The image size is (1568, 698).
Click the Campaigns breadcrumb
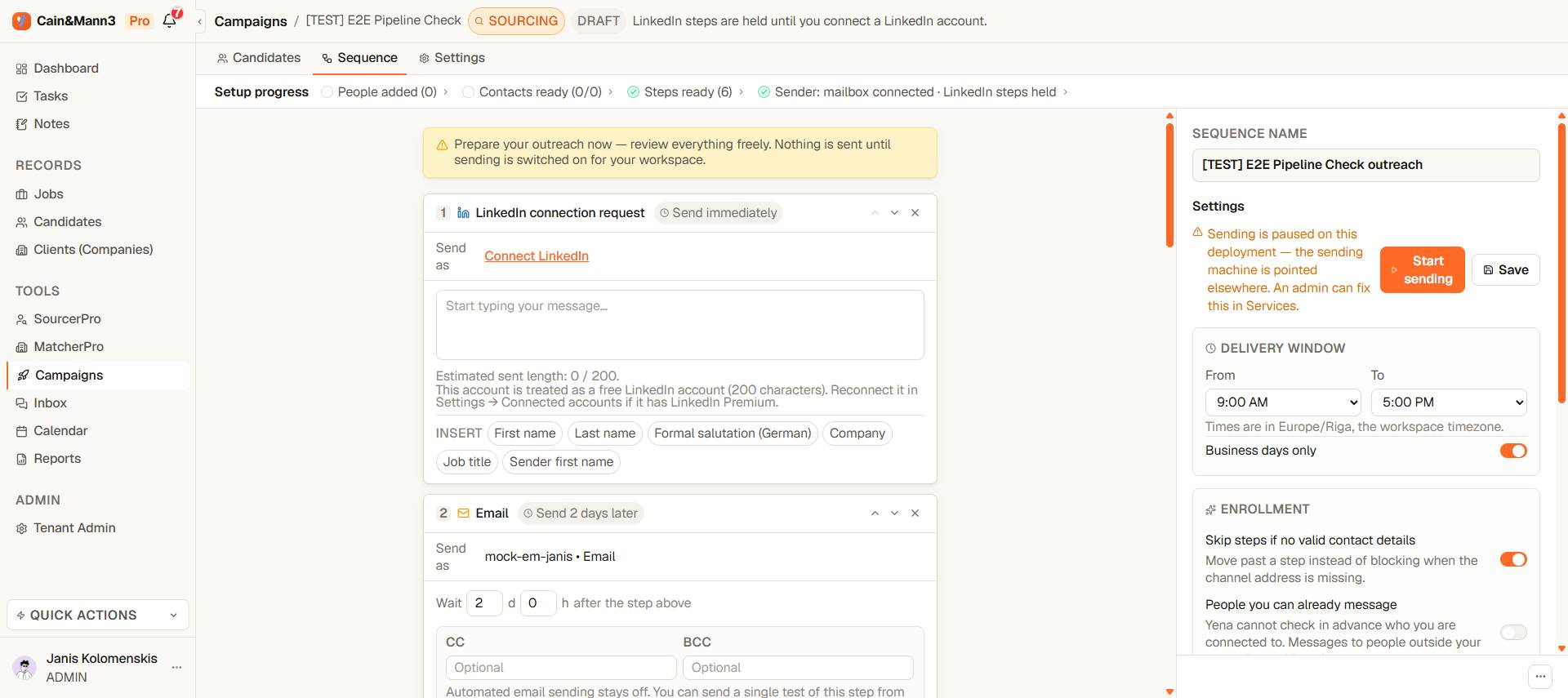coord(251,21)
